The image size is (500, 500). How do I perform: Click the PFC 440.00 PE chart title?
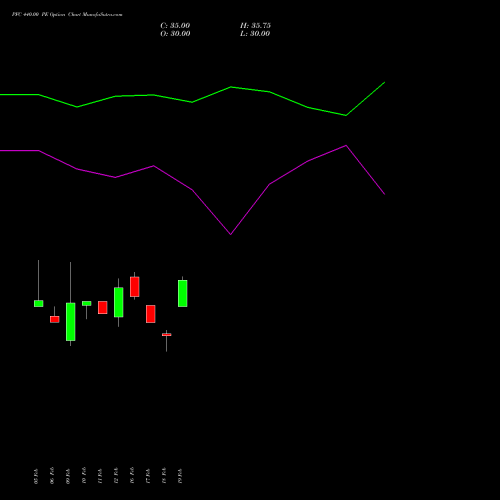pyautogui.click(x=67, y=15)
